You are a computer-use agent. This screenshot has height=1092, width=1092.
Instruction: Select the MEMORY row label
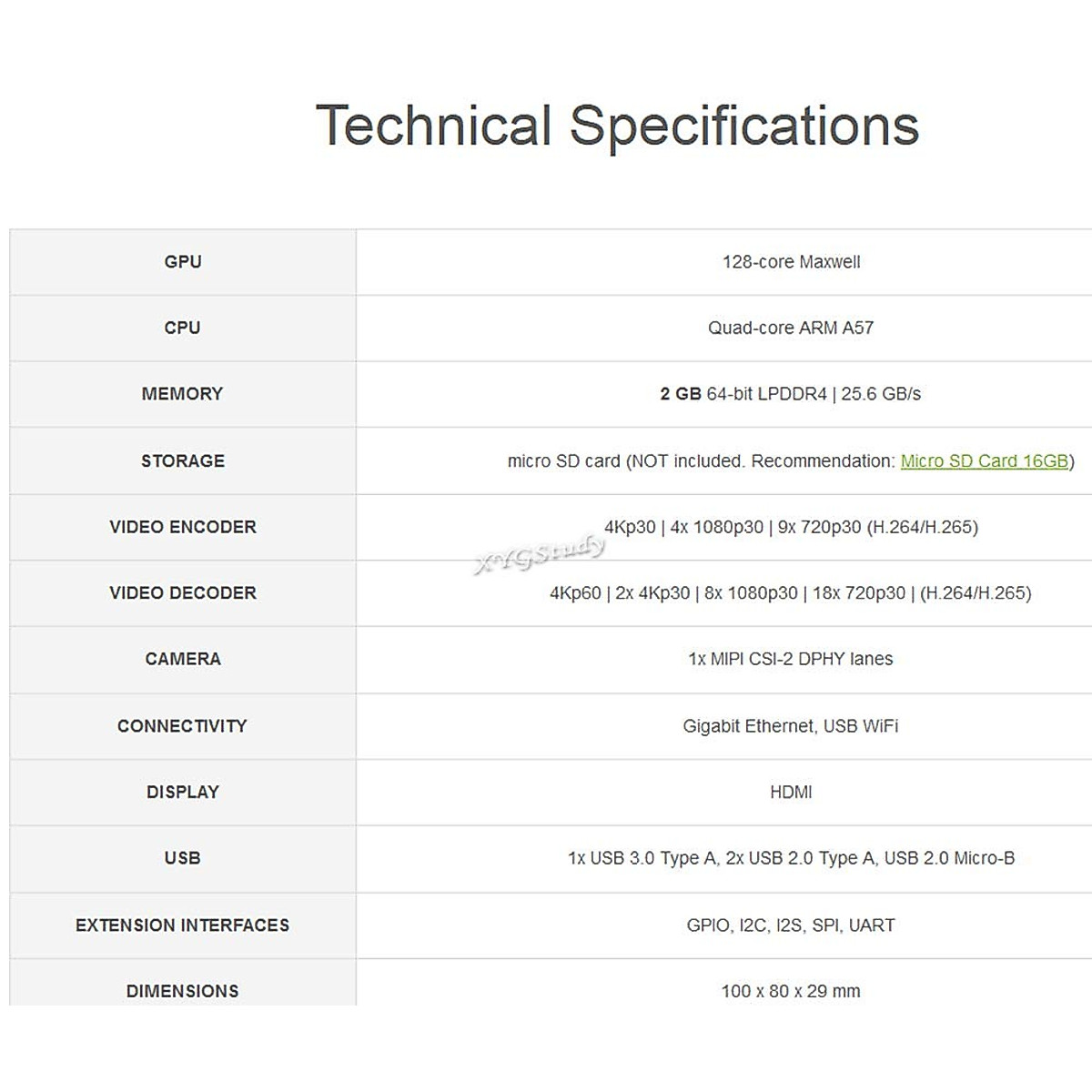click(182, 394)
